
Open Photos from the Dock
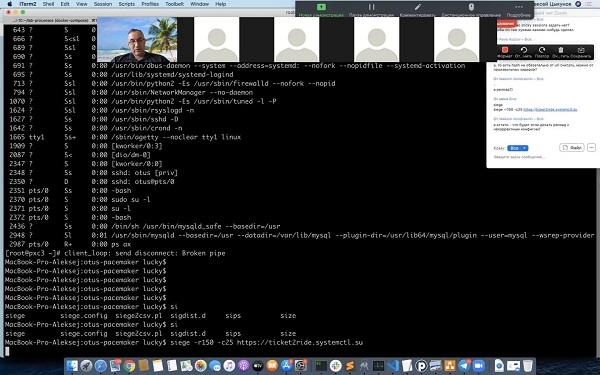[201, 365]
